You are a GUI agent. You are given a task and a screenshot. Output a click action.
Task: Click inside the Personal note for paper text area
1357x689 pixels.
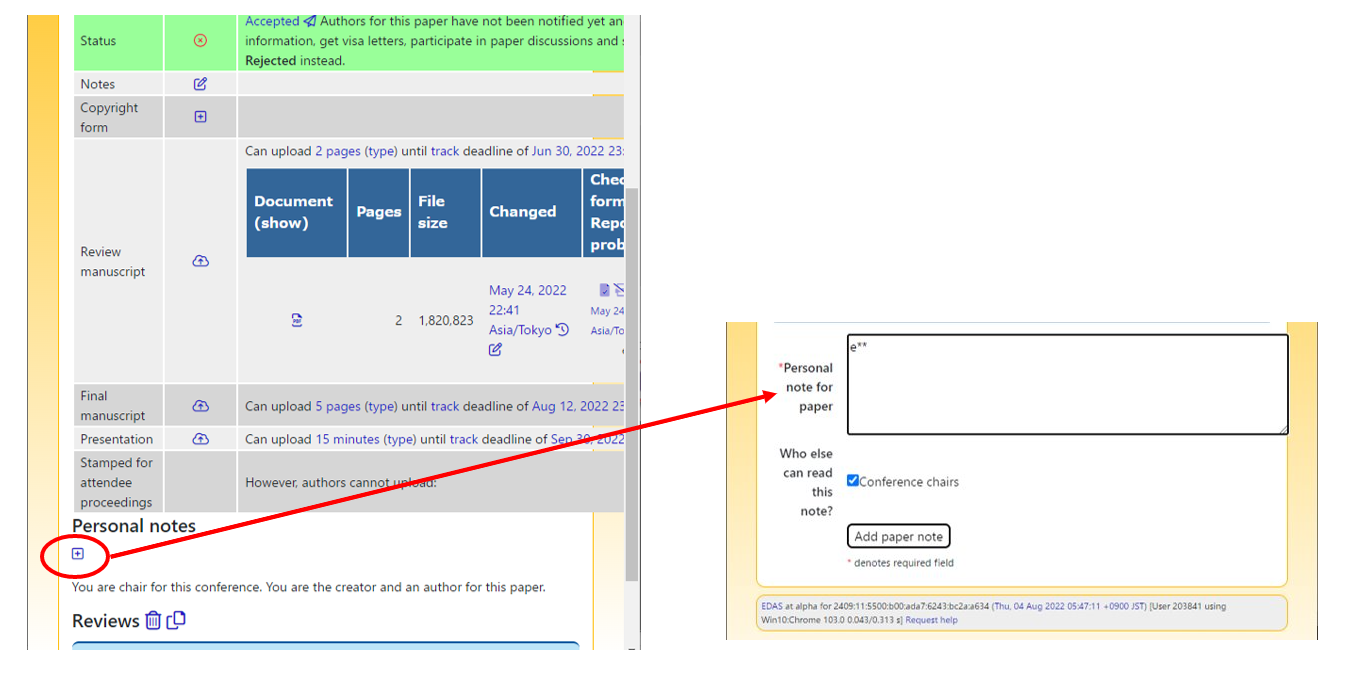coord(1067,385)
